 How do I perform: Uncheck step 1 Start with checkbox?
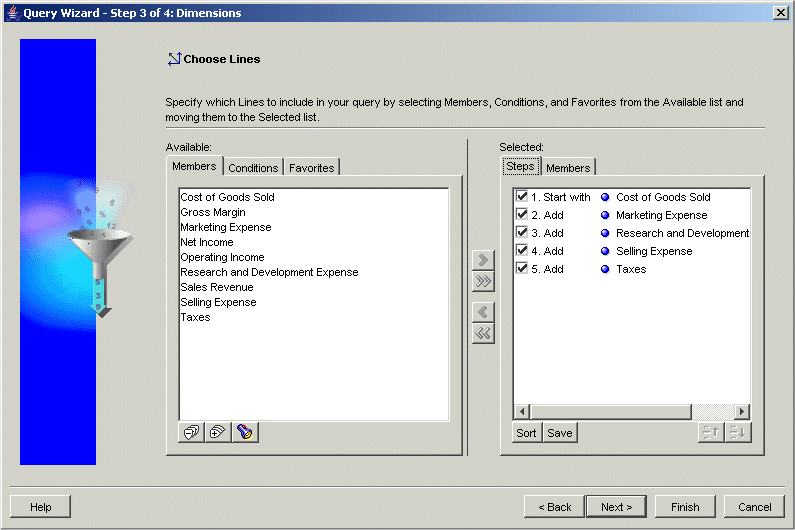point(522,196)
